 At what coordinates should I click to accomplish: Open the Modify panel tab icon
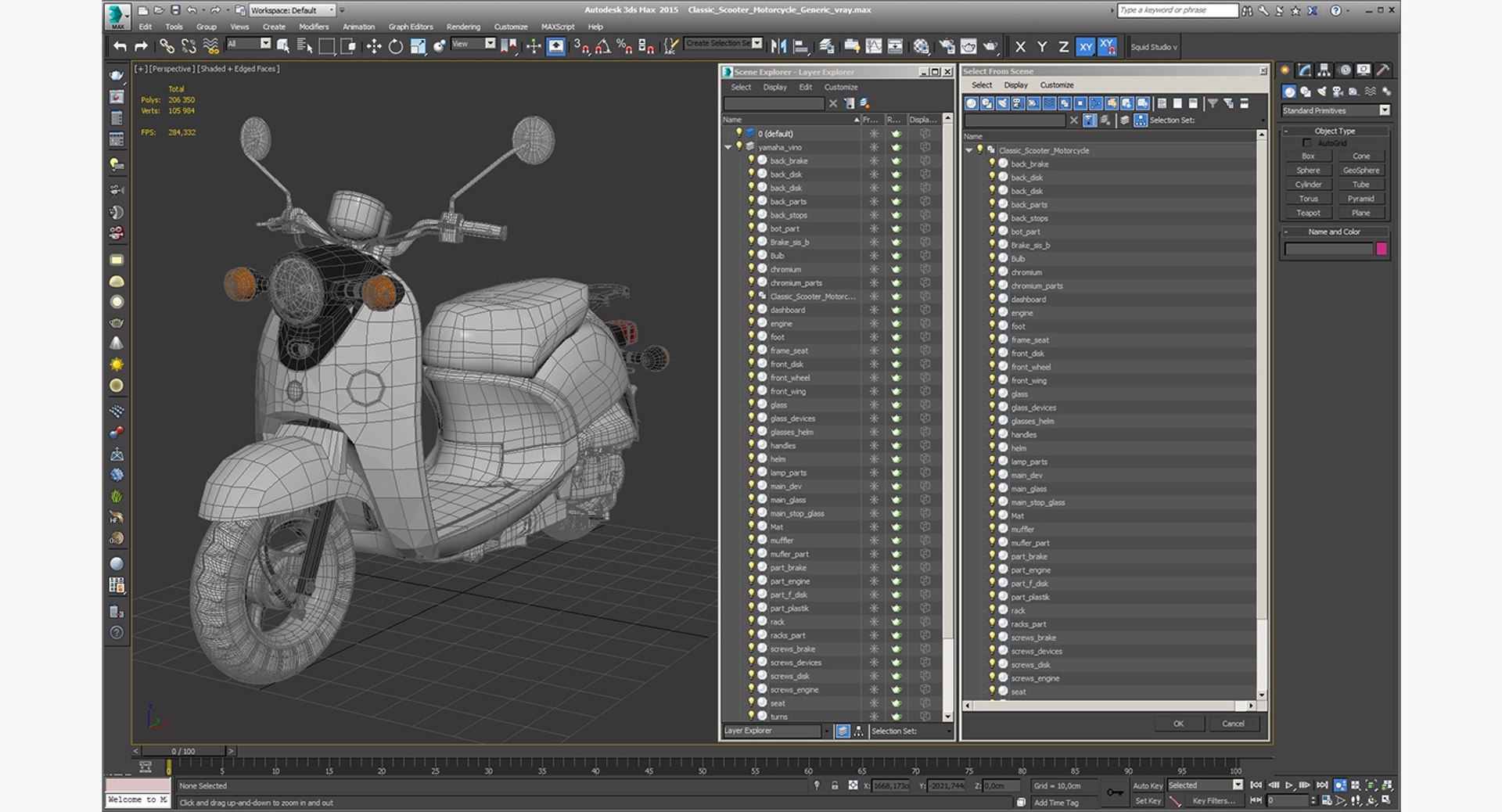pos(1304,70)
